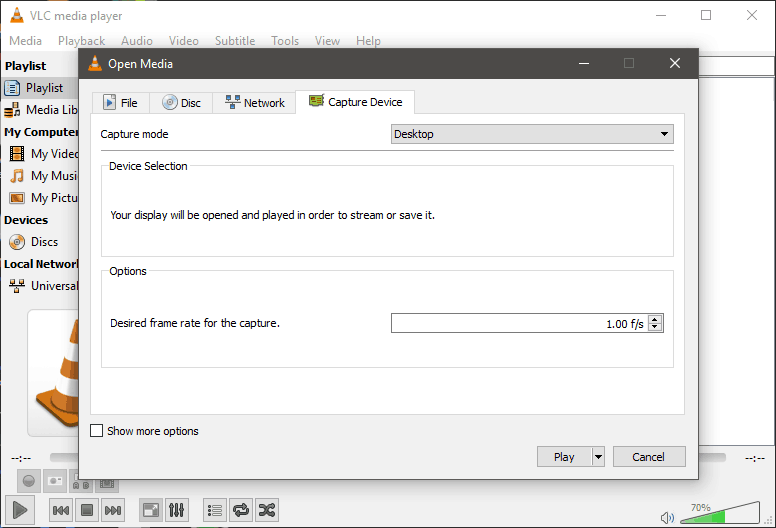Open the Playback menu
Image resolution: width=776 pixels, height=528 pixels.
82,41
